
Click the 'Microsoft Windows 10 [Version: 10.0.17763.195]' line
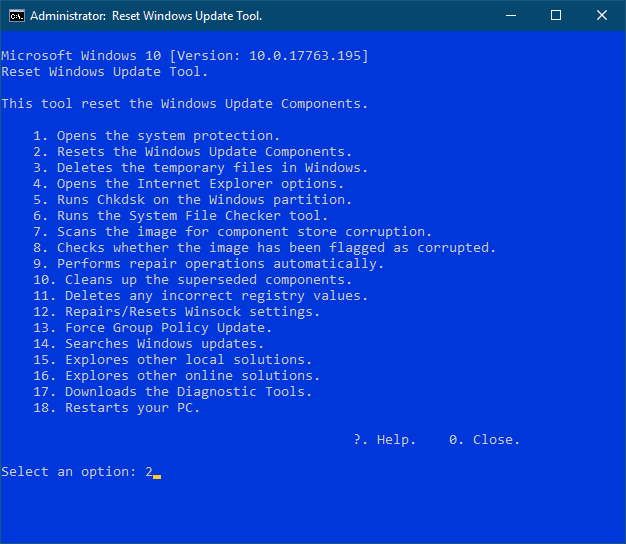point(185,56)
